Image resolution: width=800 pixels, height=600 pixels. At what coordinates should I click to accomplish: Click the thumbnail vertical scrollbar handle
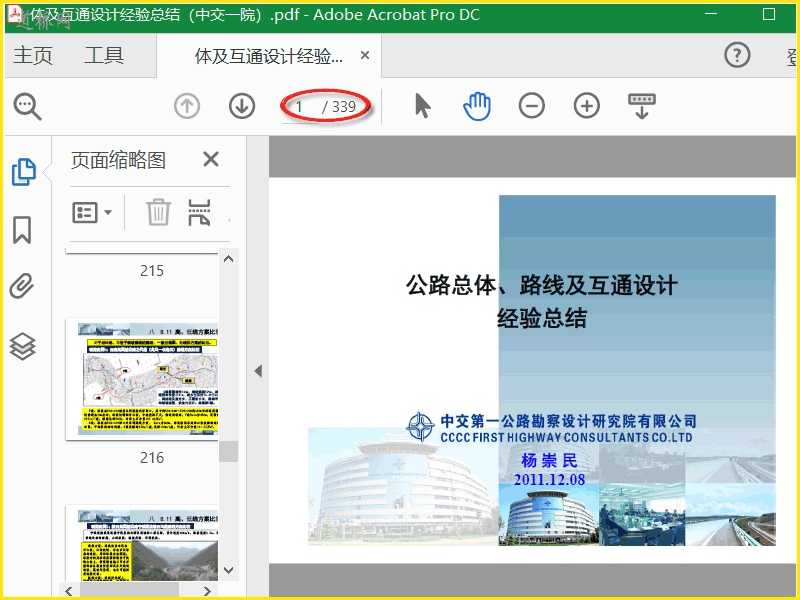point(229,452)
